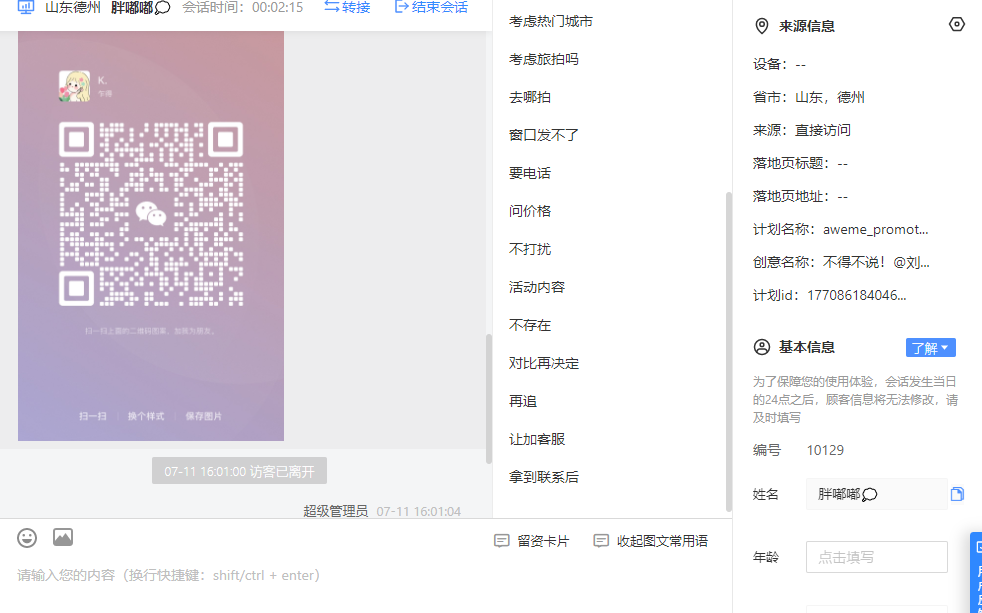Click the image upload icon
Image resolution: width=982 pixels, height=613 pixels.
click(x=63, y=537)
